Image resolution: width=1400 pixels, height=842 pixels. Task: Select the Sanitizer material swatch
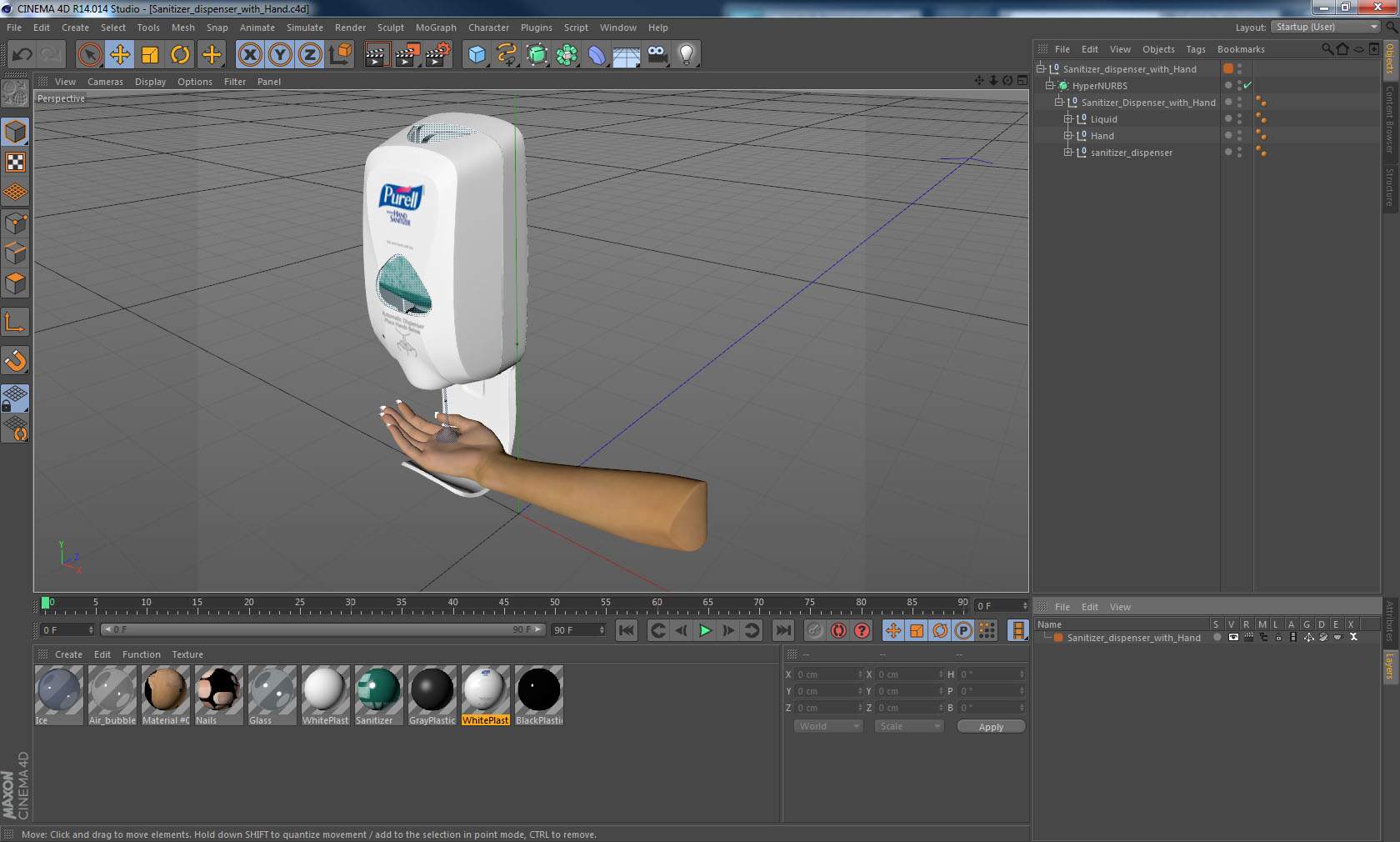click(x=379, y=695)
